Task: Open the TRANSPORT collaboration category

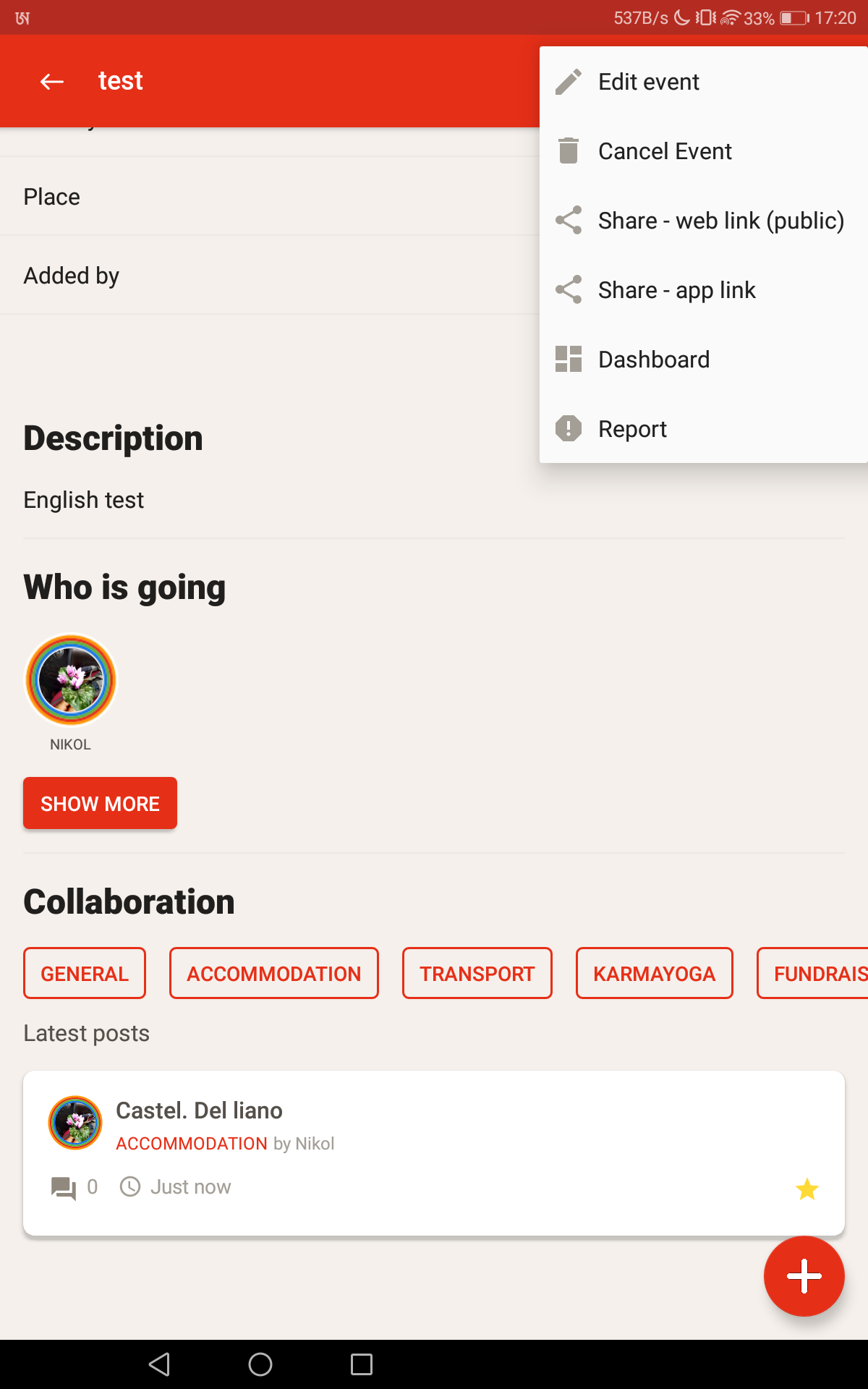Action: point(477,974)
